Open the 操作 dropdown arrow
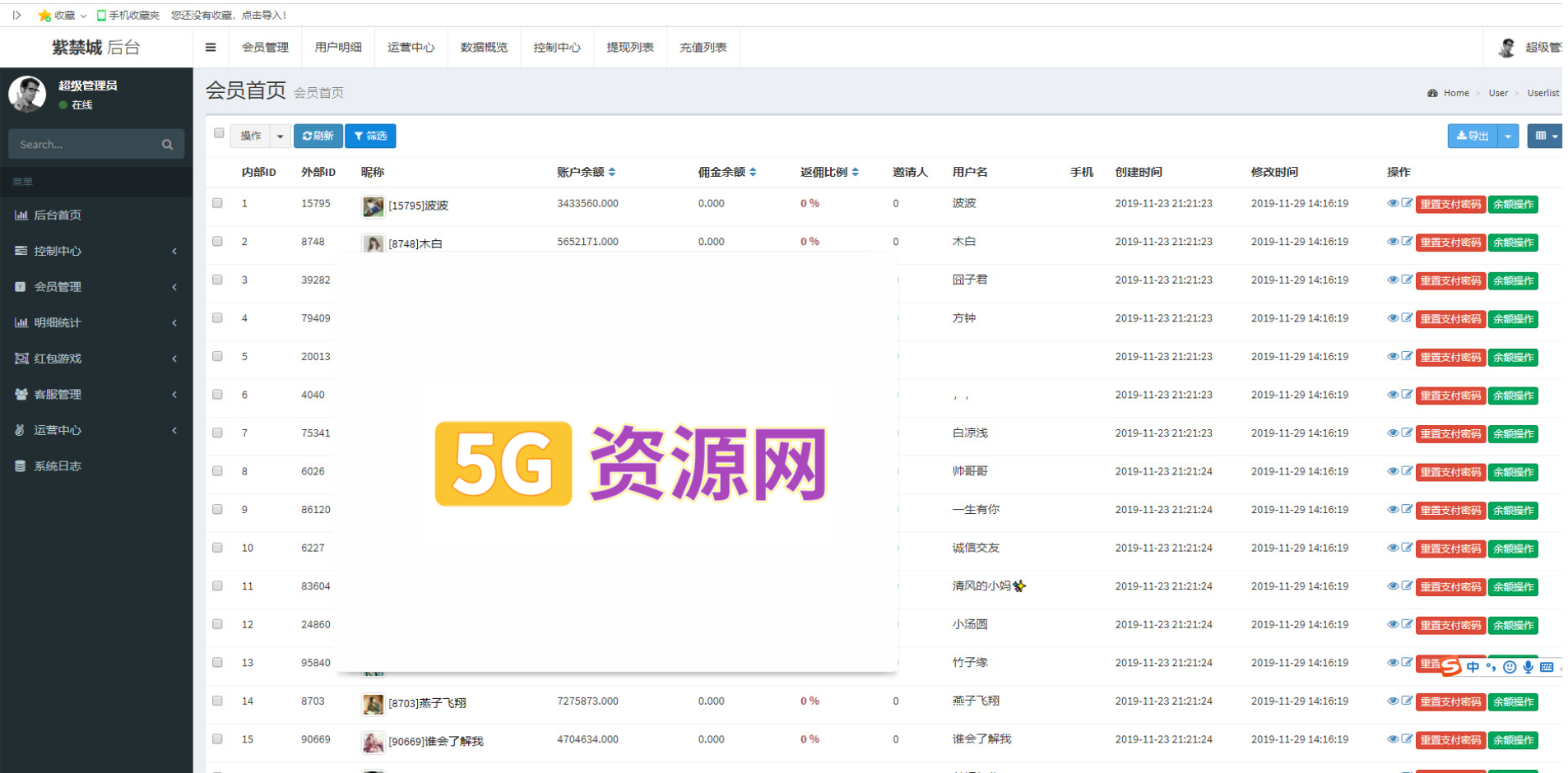The width and height of the screenshot is (1568, 773). [280, 137]
